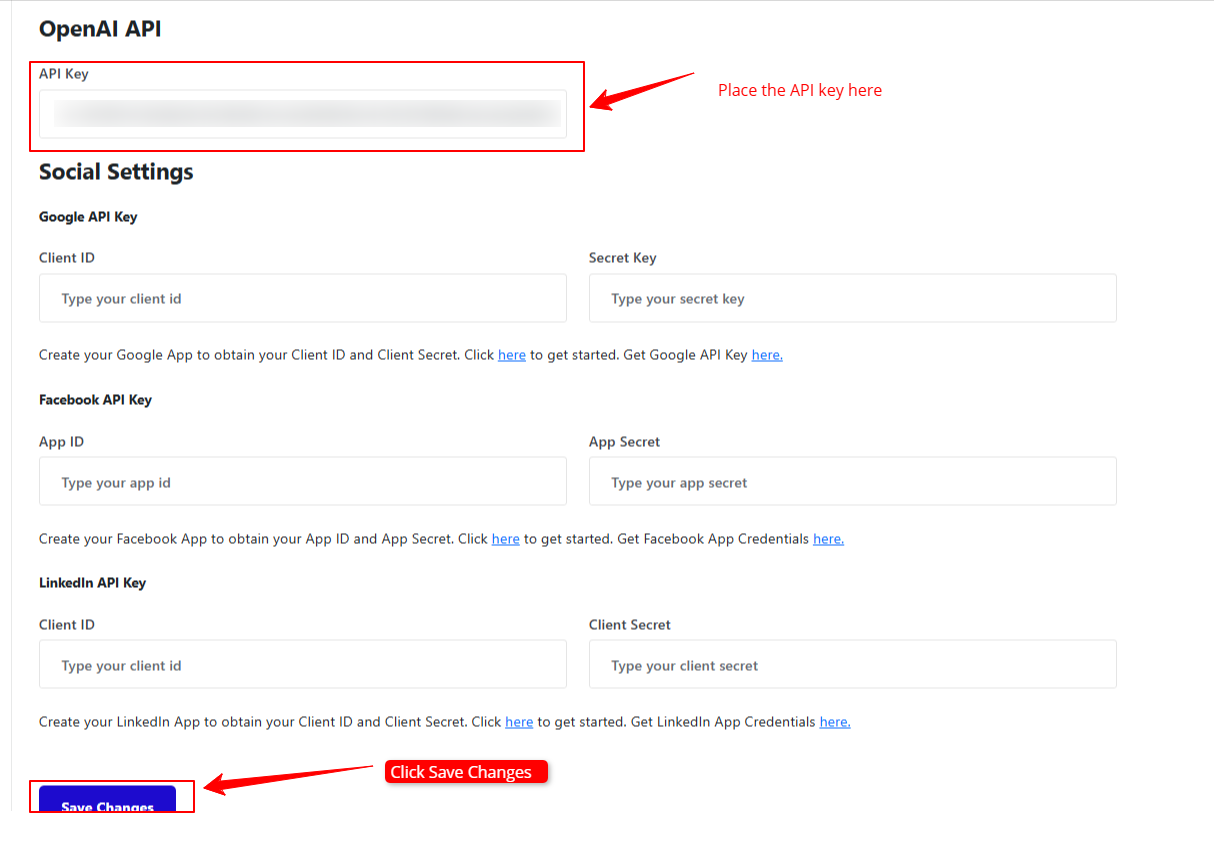This screenshot has height=856, width=1214.
Task: Focus the Facebook App Secret field
Action: (852, 481)
